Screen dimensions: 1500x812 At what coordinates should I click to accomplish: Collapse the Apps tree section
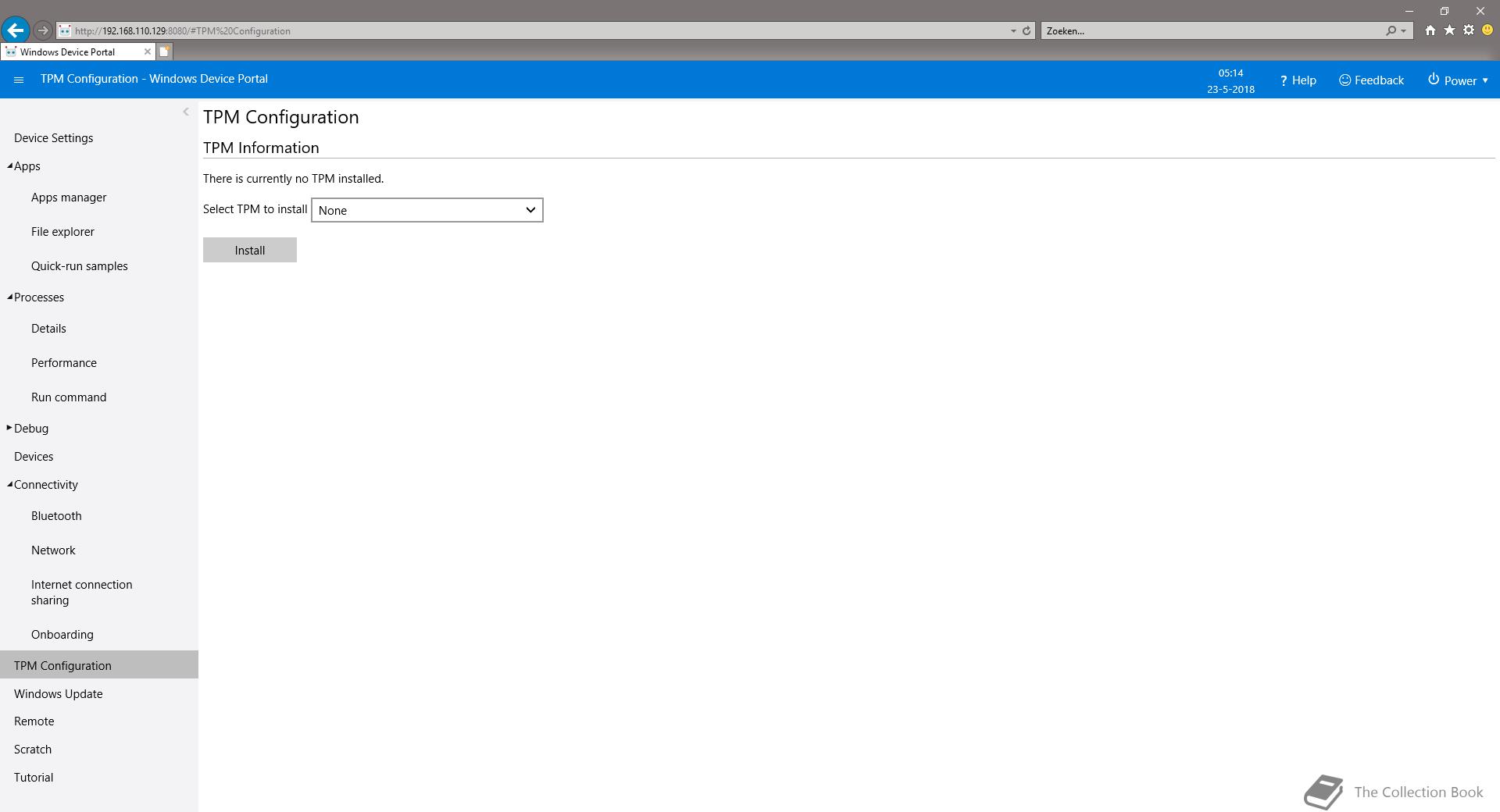(10, 166)
